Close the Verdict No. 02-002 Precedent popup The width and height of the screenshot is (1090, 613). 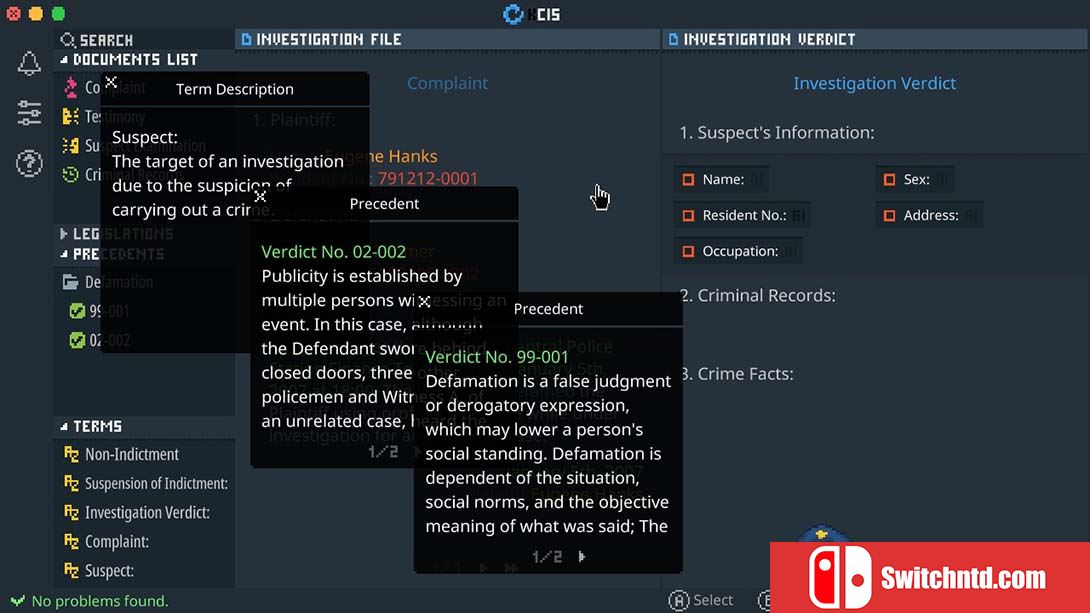click(x=260, y=197)
